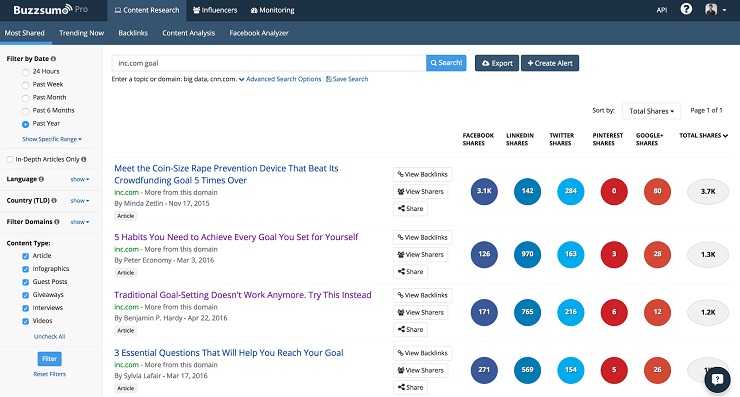Screen dimensions: 740x397
Task: View Backlinks for Coin-Size Rape Prevention article
Action: pos(423,174)
